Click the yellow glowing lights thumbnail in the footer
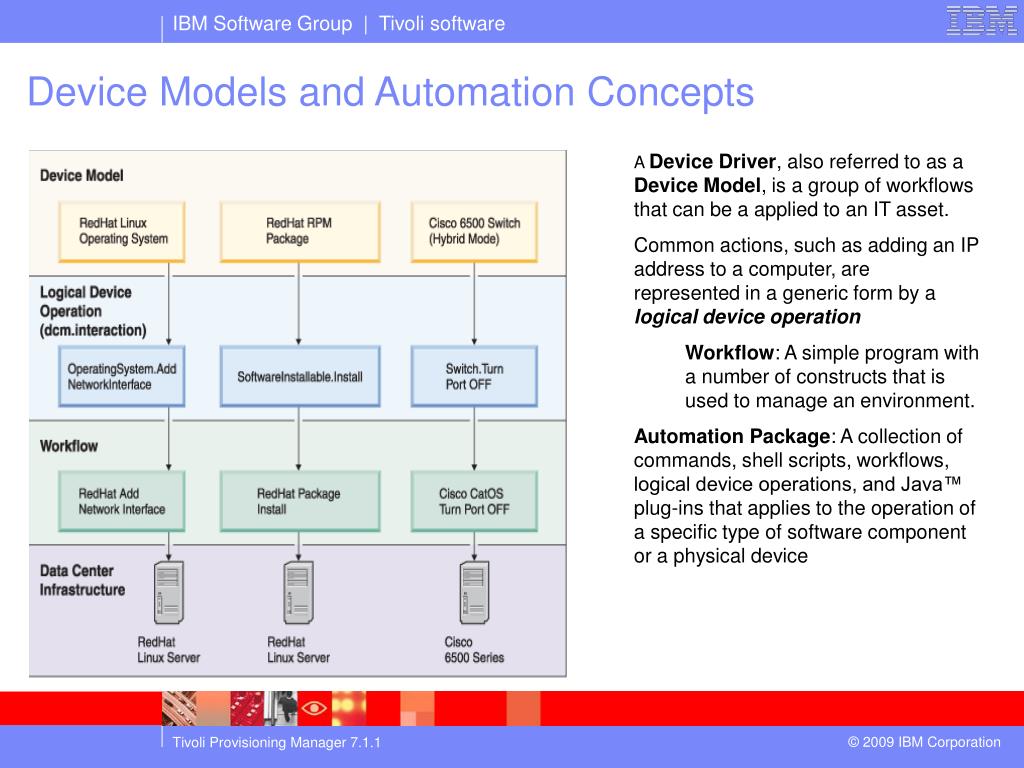The image size is (1024, 768). (x=349, y=708)
